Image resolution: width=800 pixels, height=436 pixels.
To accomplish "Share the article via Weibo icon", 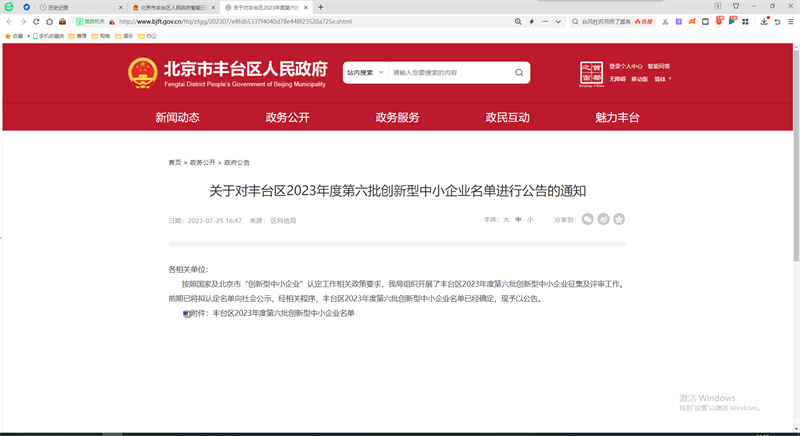I will (604, 219).
